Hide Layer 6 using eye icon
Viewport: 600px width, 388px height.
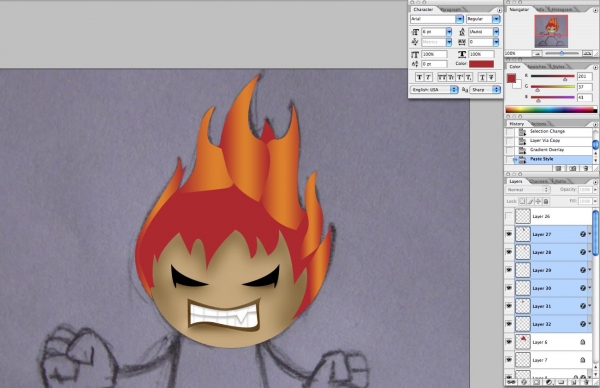[509, 342]
